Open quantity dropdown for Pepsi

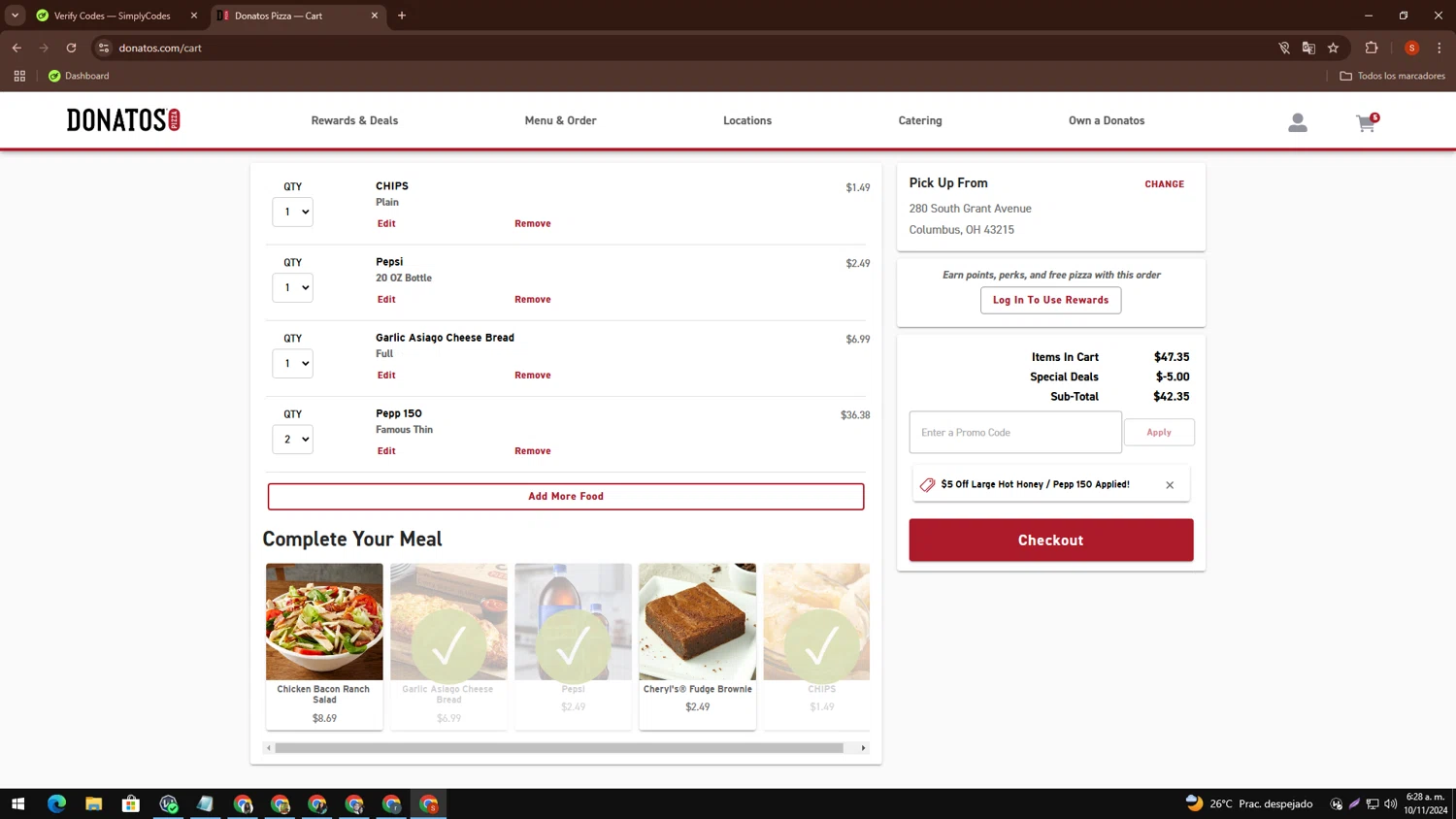coord(292,287)
